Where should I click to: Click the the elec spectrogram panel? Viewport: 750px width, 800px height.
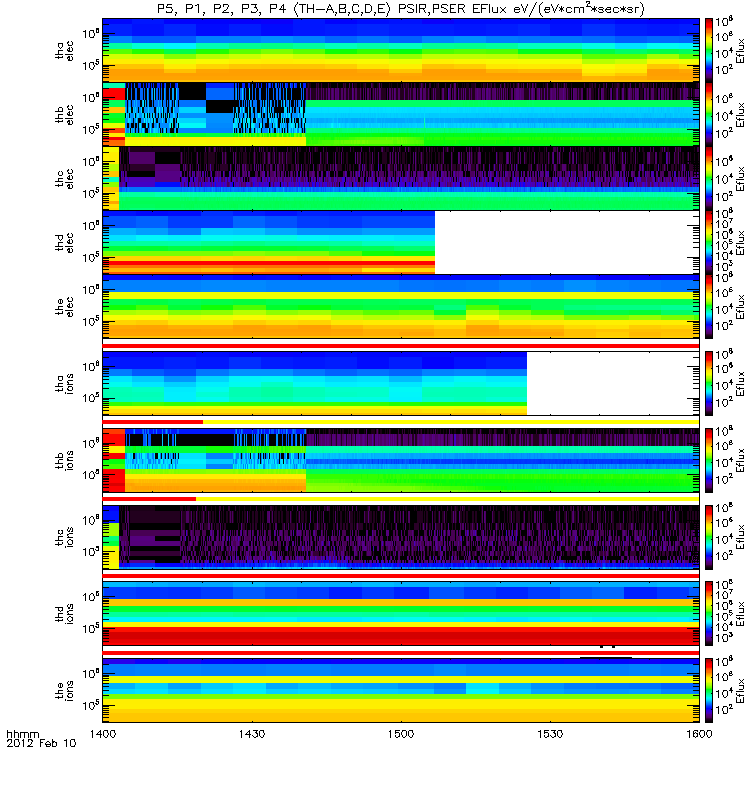401,307
